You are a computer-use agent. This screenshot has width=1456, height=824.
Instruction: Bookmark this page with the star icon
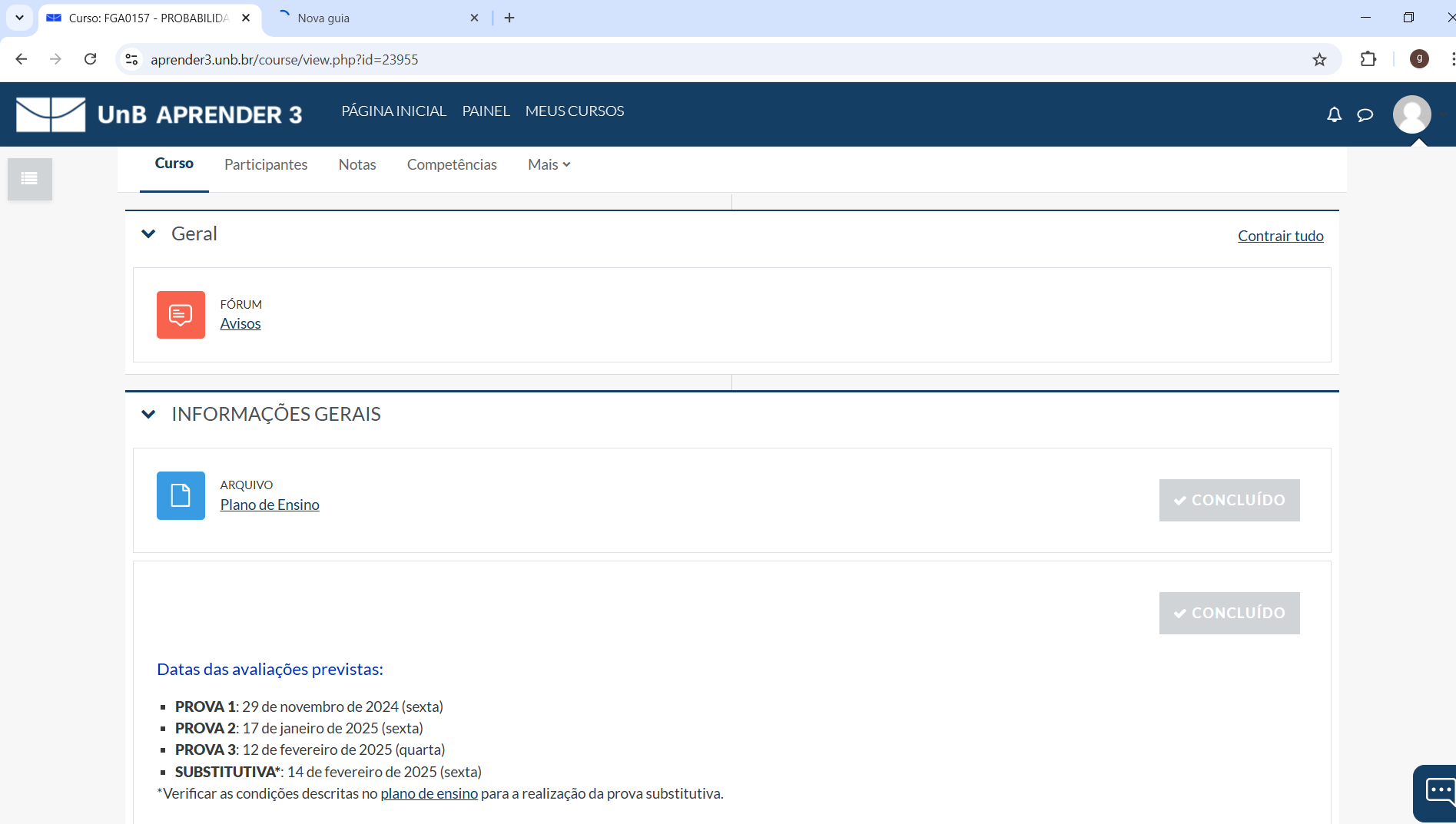pyautogui.click(x=1319, y=59)
